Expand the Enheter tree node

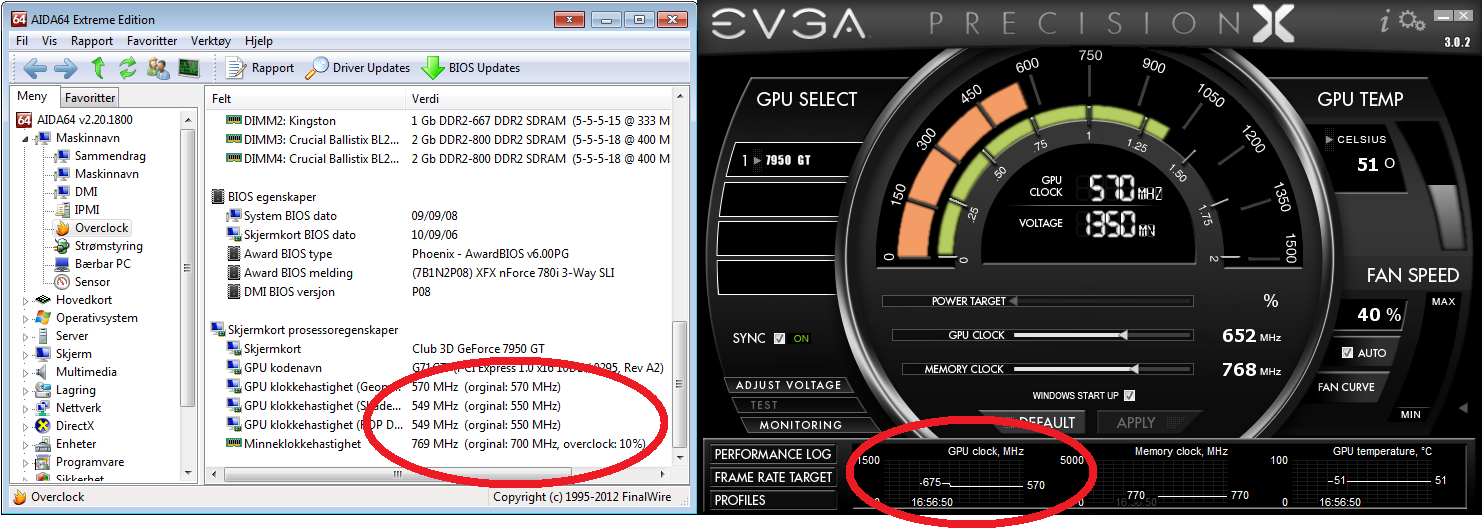click(27, 444)
